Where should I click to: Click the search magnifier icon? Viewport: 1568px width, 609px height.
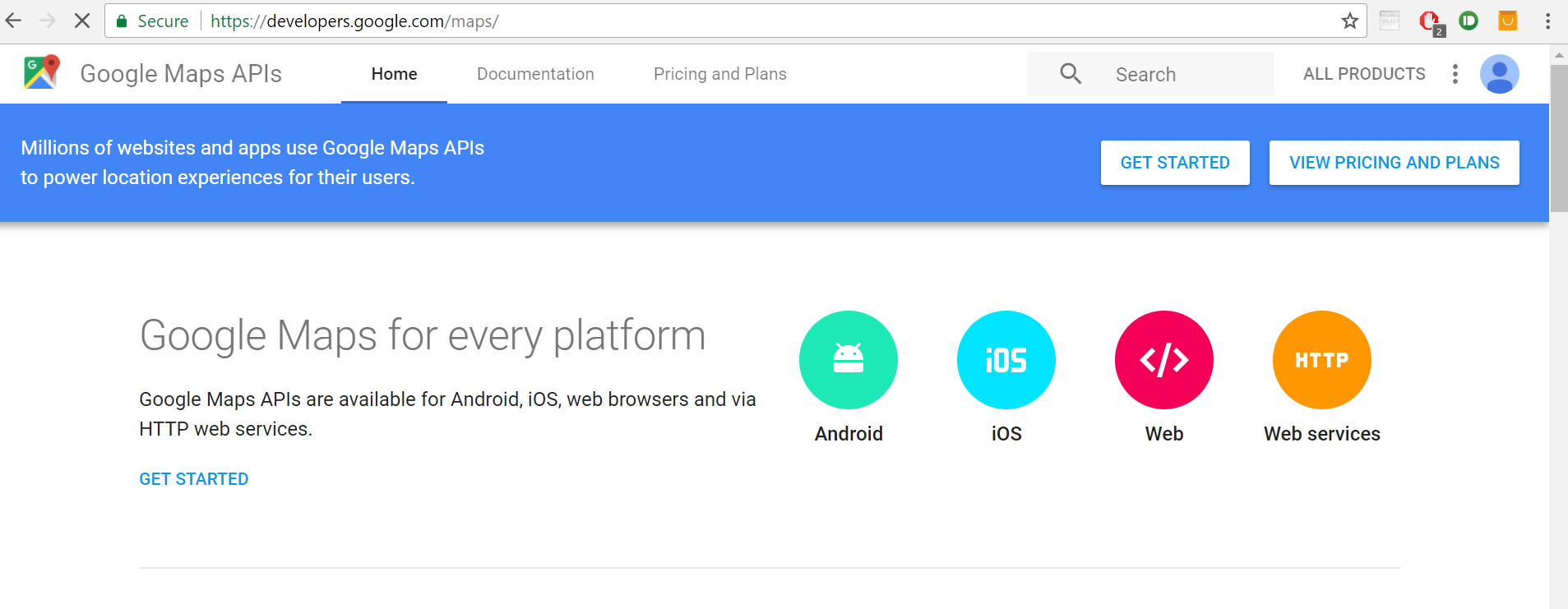(1071, 74)
